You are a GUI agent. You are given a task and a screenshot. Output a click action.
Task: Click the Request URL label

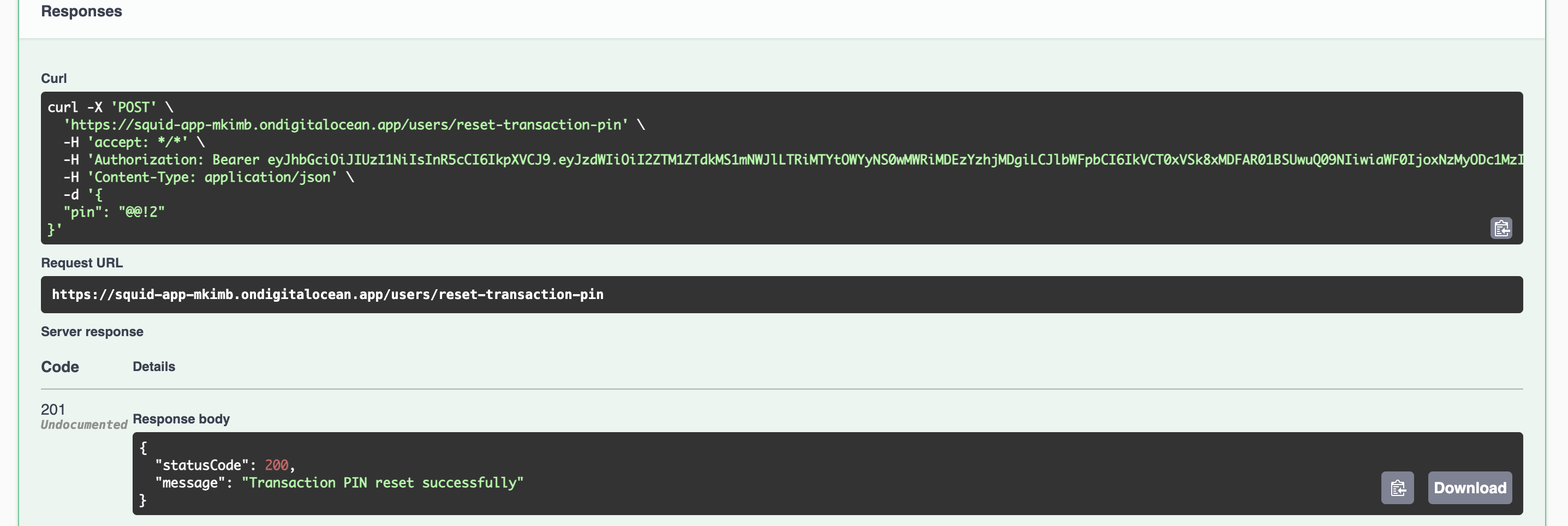click(81, 263)
